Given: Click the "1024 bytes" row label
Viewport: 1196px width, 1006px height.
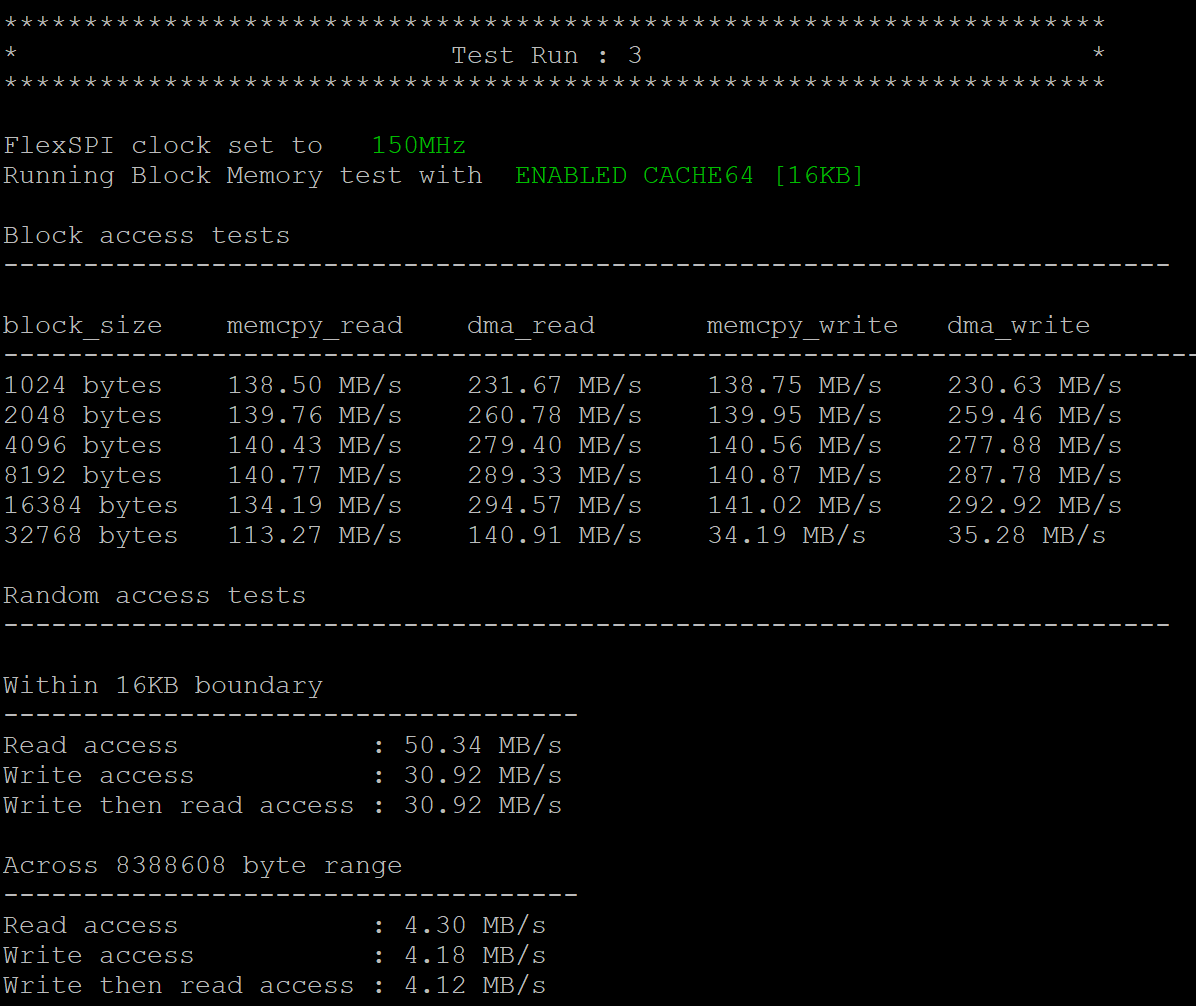Looking at the screenshot, I should tap(82, 386).
